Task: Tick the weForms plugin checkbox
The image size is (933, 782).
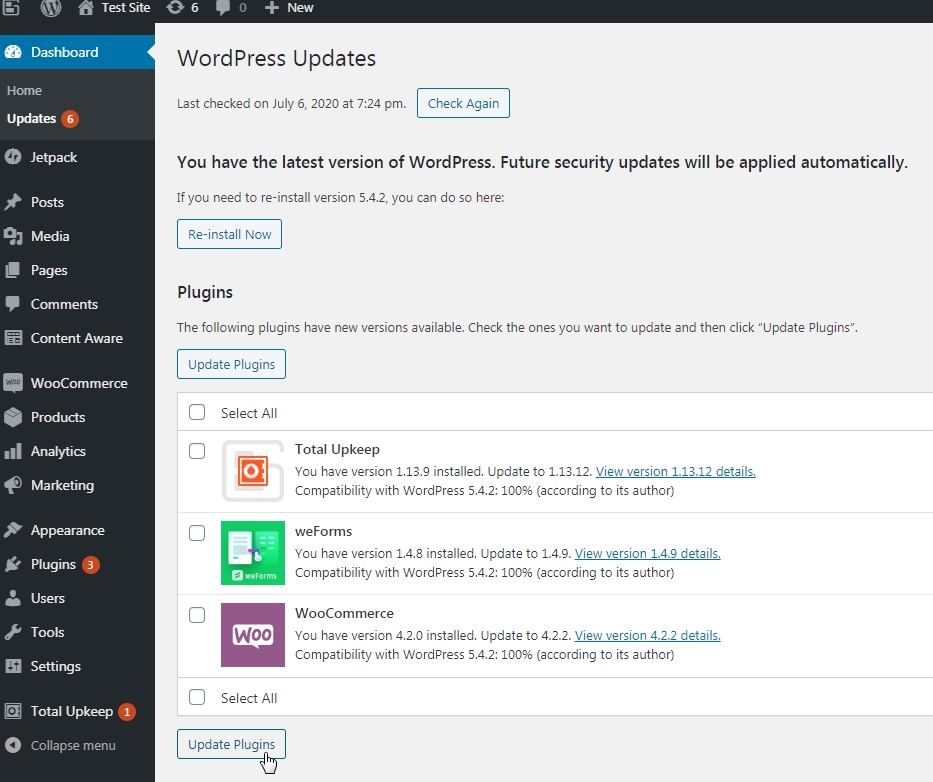Action: pyautogui.click(x=197, y=533)
